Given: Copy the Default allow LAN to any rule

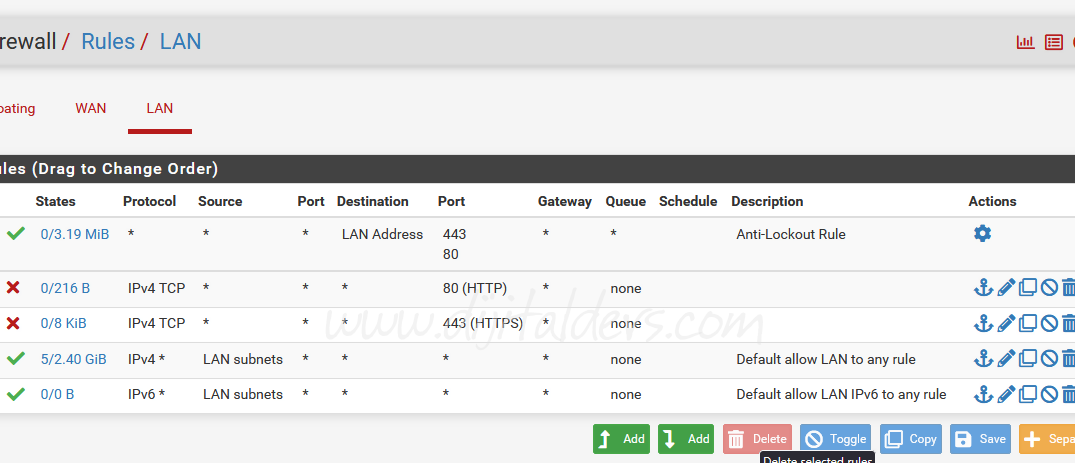Looking at the screenshot, I should pyautogui.click(x=1028, y=359).
